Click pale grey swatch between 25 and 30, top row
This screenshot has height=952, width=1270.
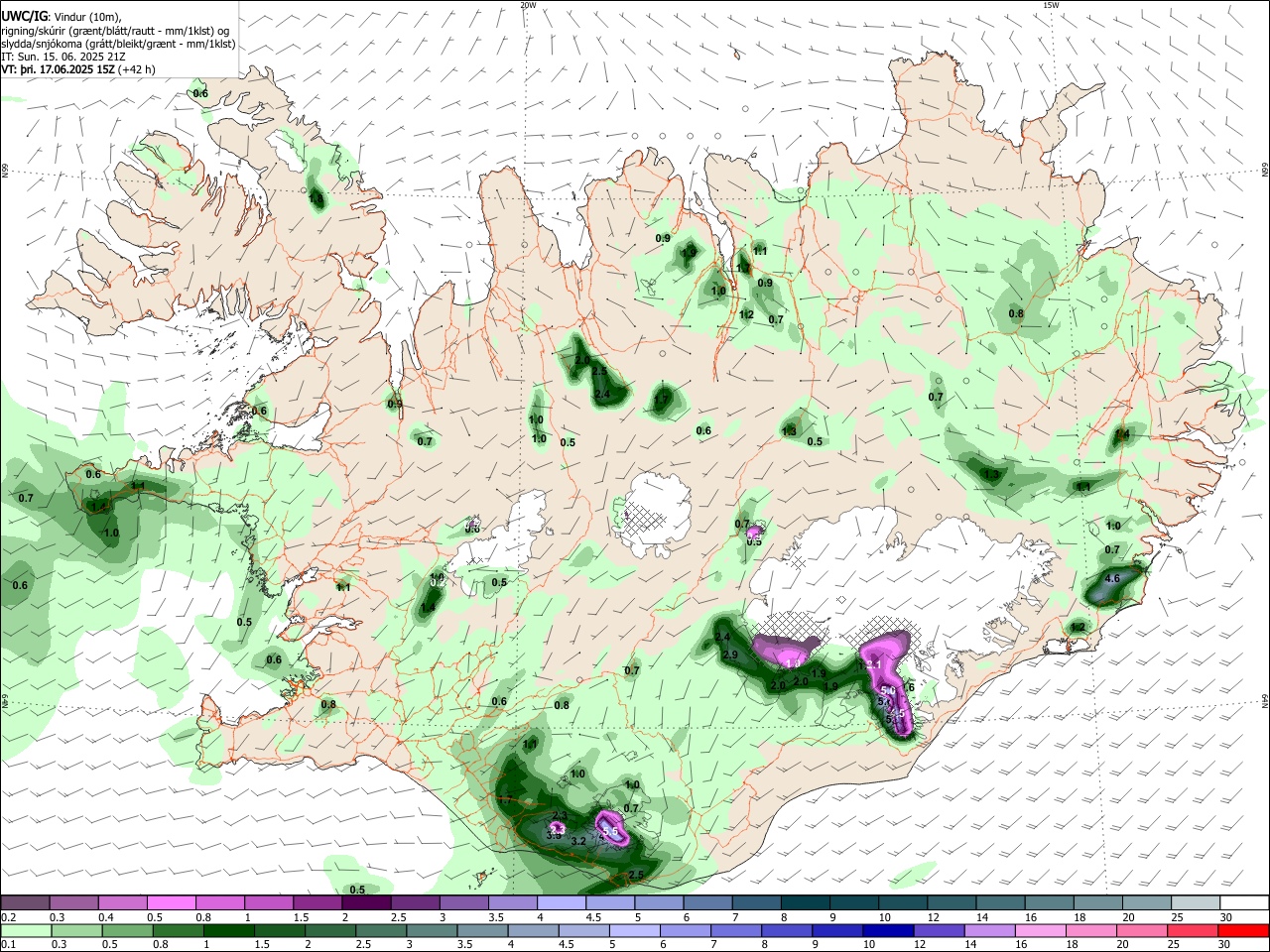(x=1196, y=902)
